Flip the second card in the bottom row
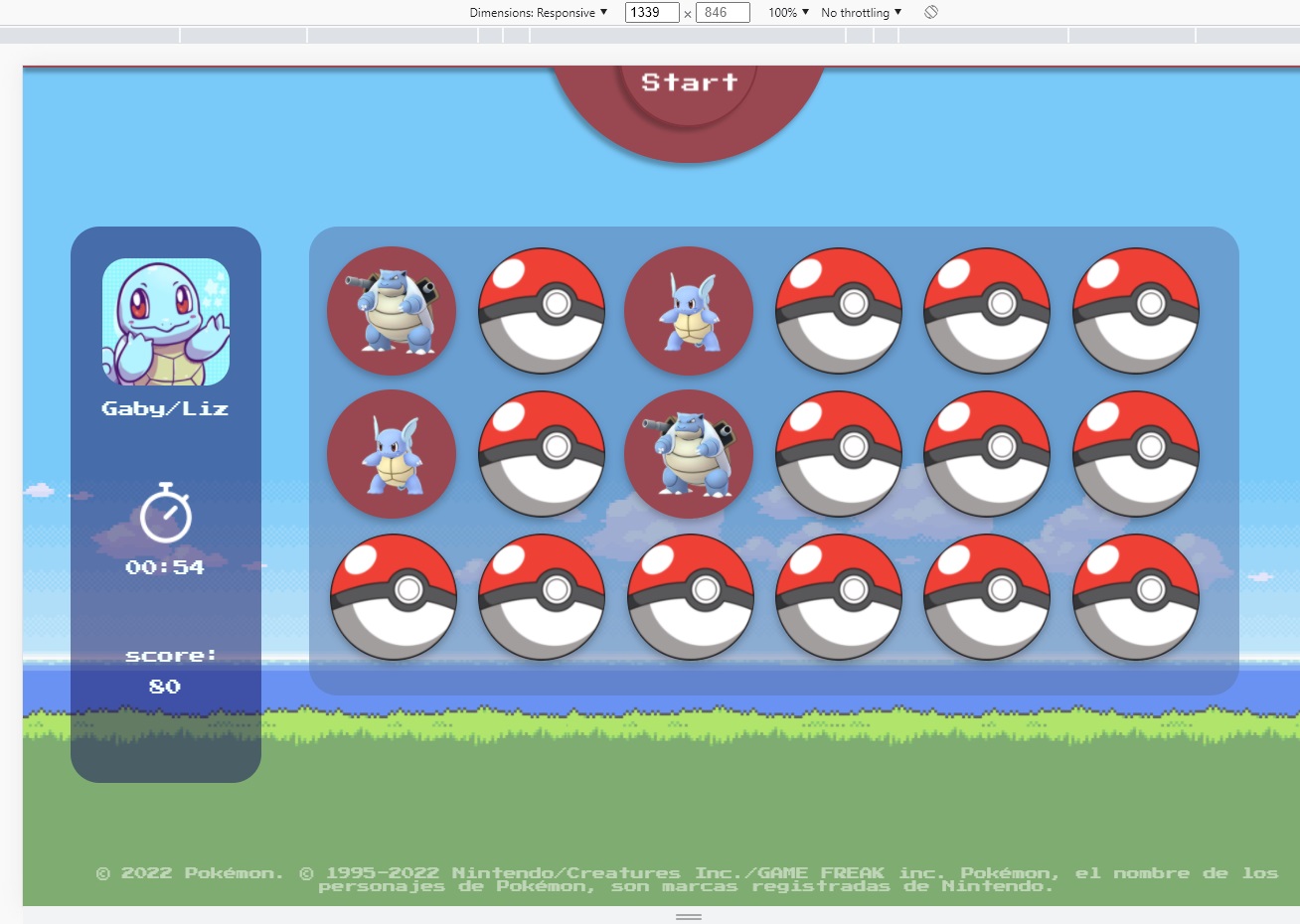 [542, 597]
